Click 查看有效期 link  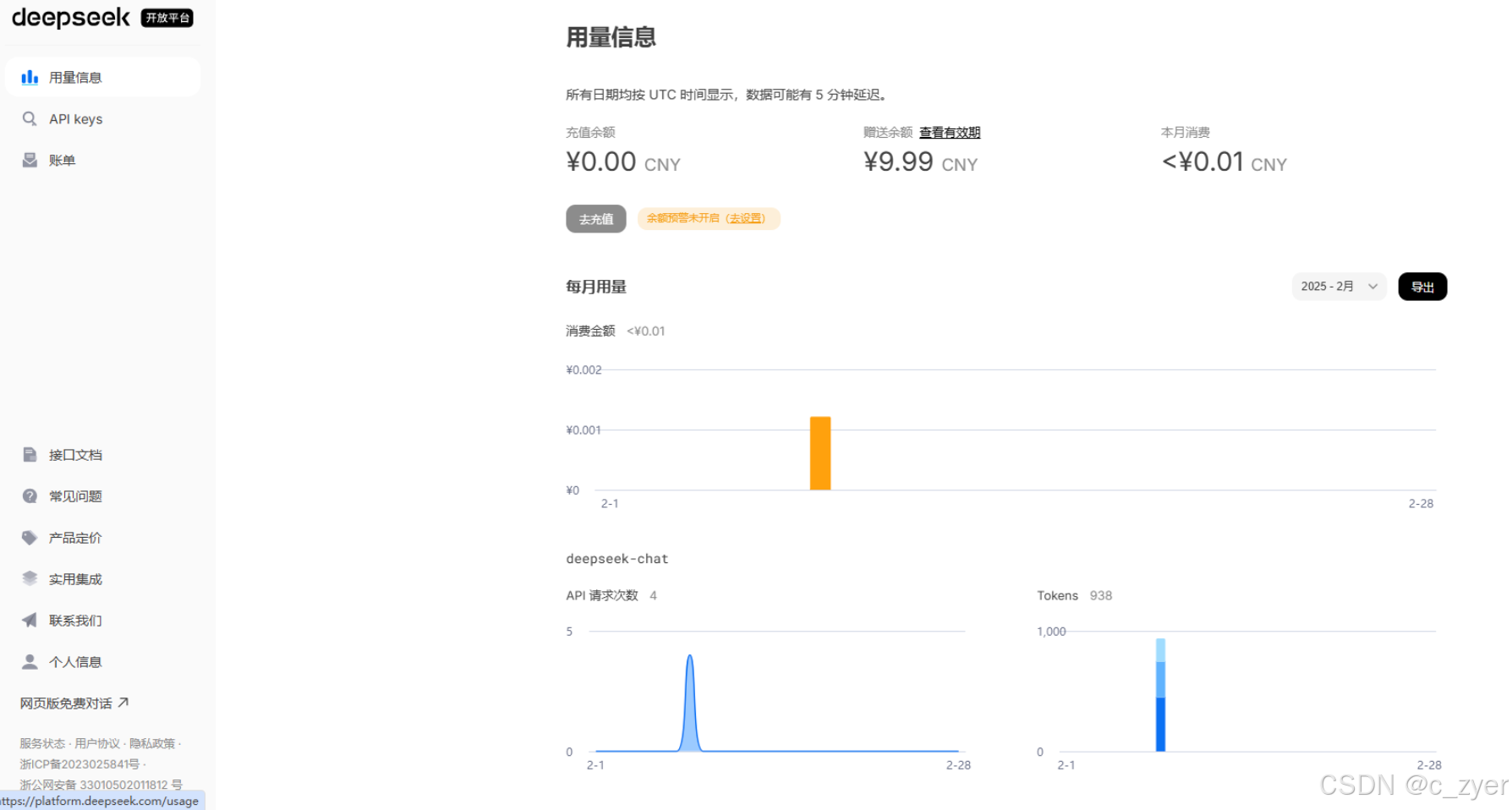pyautogui.click(x=950, y=132)
